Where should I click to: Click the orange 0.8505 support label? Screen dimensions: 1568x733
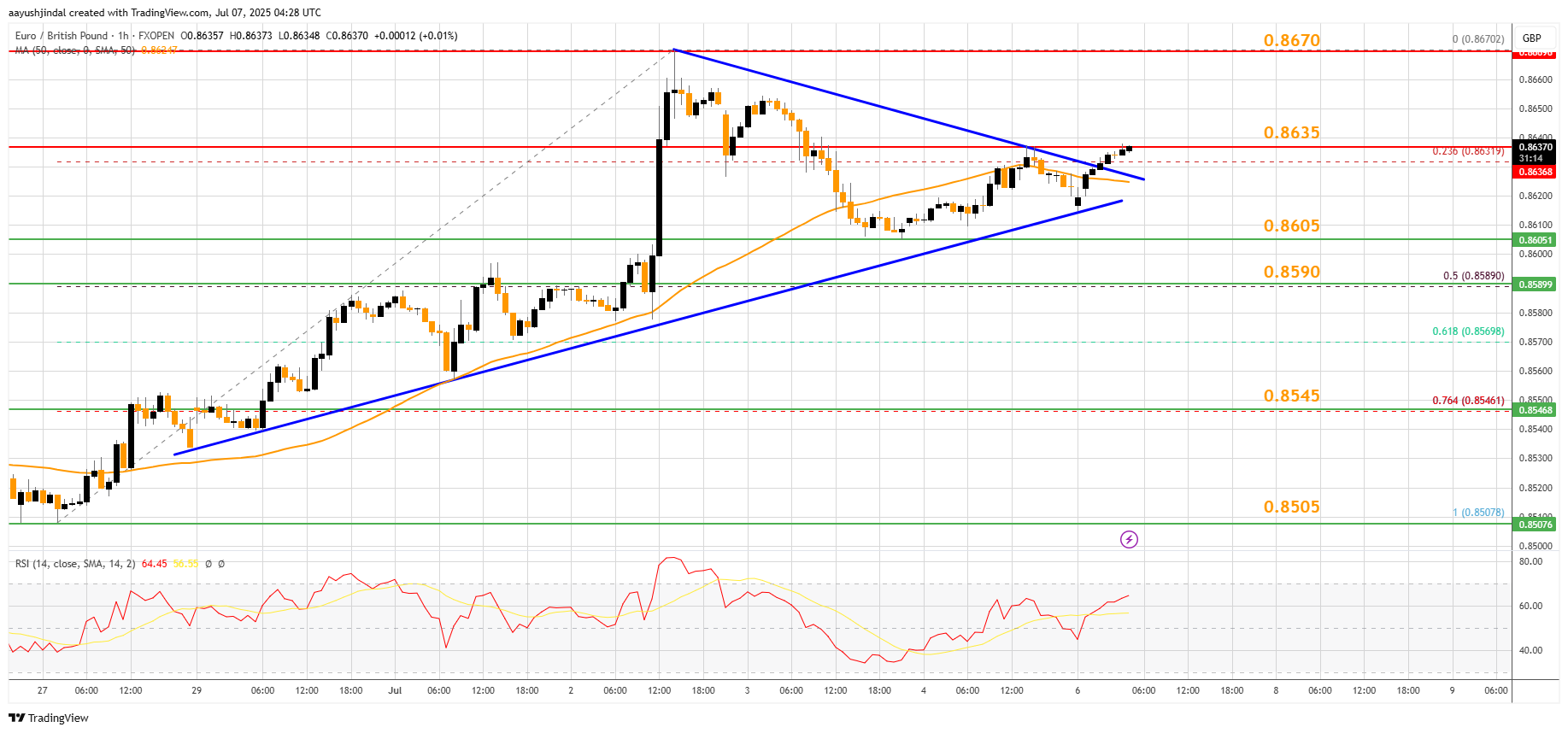[1292, 507]
